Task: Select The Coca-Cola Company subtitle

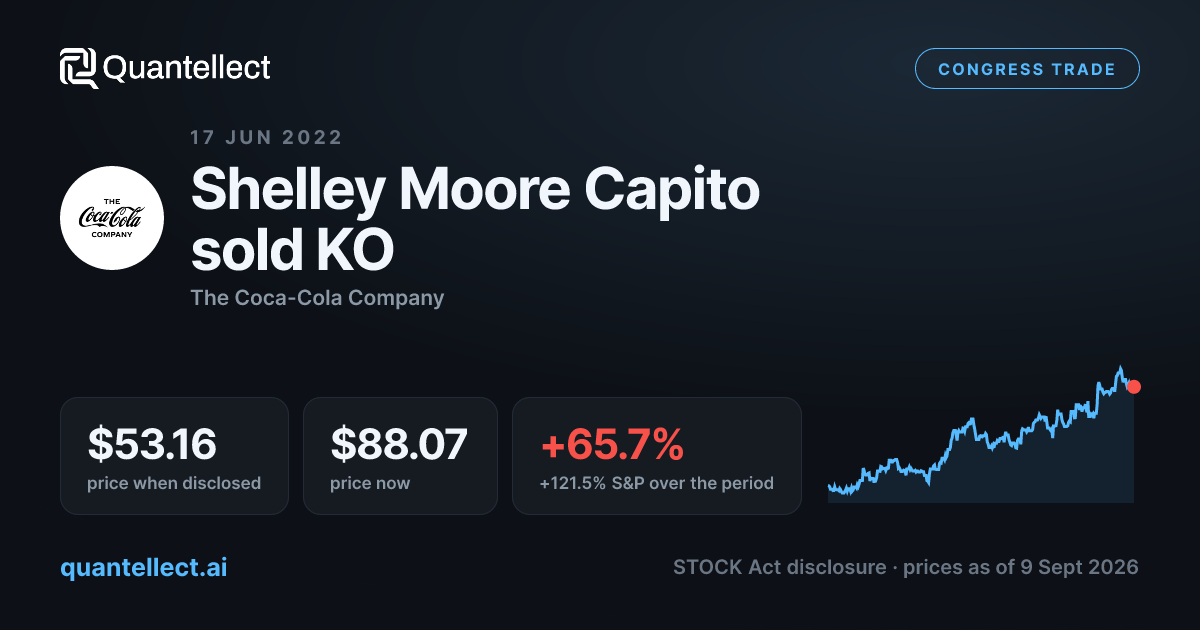Action: coord(317,297)
